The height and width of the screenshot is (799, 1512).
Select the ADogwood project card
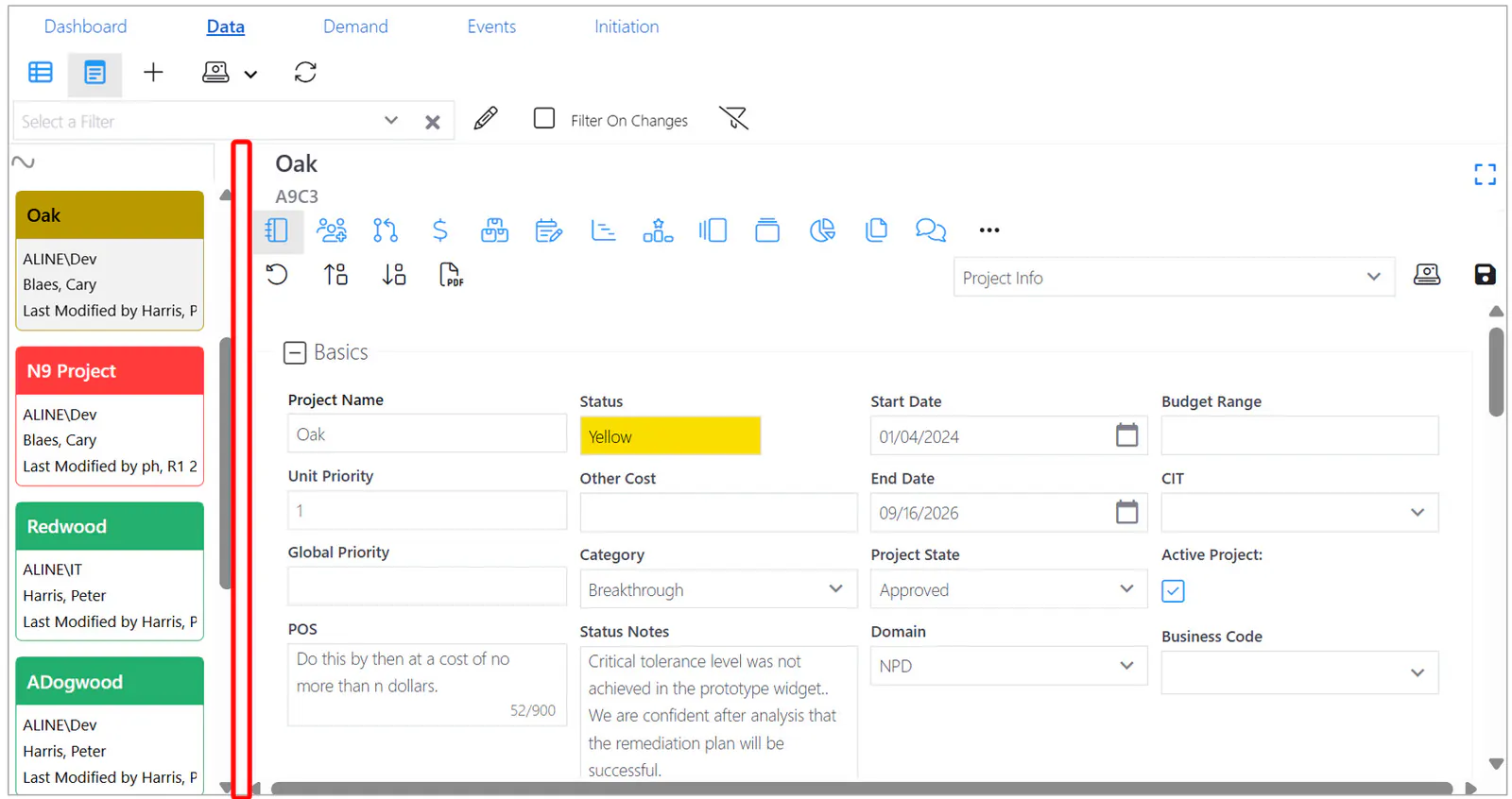click(x=110, y=725)
